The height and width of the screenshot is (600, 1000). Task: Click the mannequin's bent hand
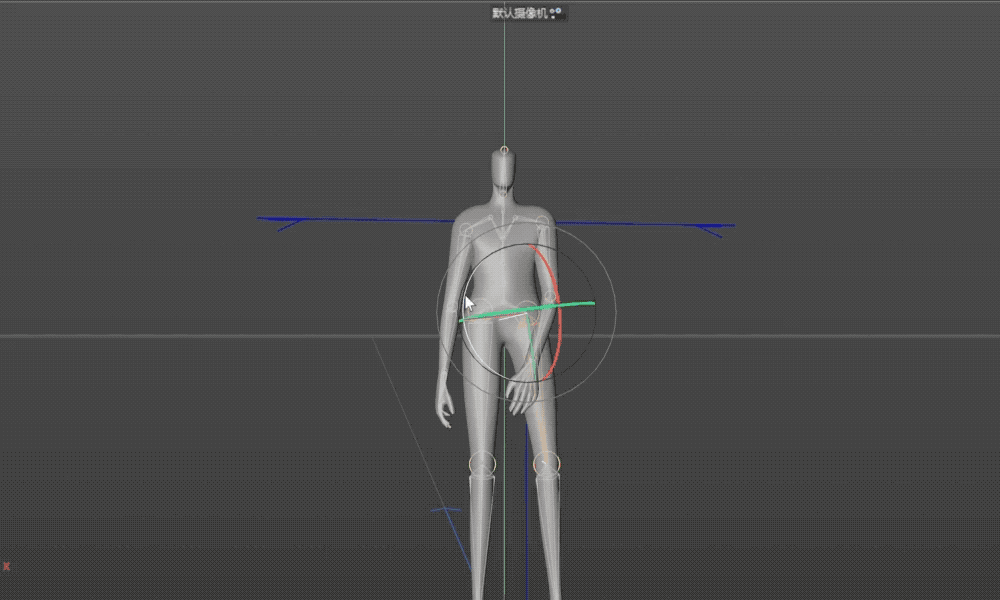click(520, 397)
